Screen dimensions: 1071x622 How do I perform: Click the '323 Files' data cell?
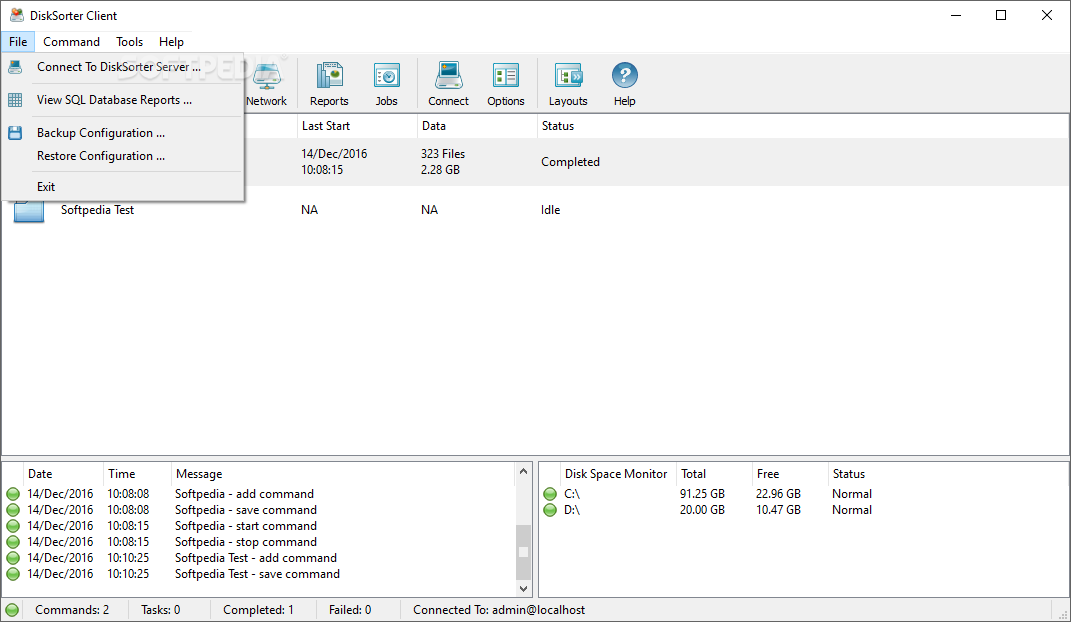click(443, 154)
